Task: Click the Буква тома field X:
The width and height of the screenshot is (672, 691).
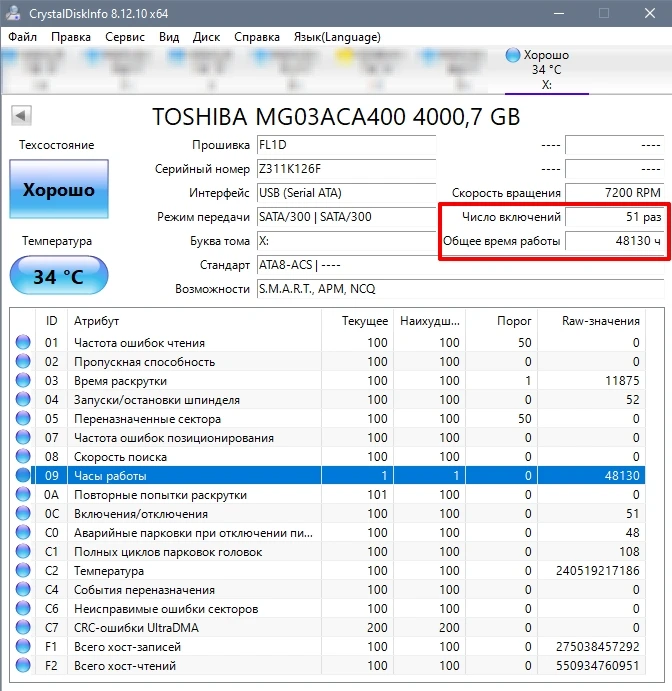Action: click(346, 241)
